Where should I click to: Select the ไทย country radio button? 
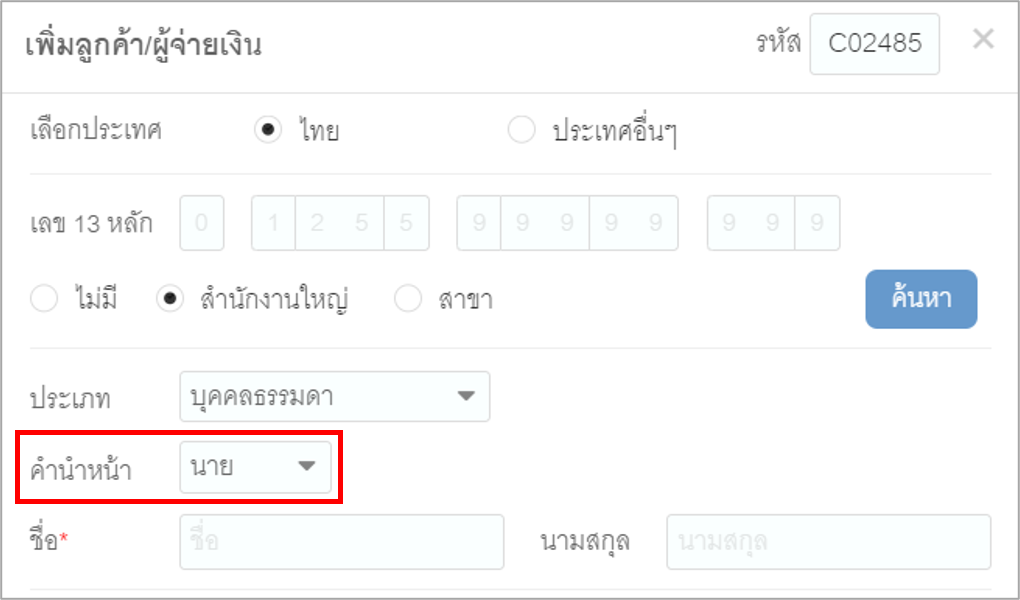pos(268,129)
